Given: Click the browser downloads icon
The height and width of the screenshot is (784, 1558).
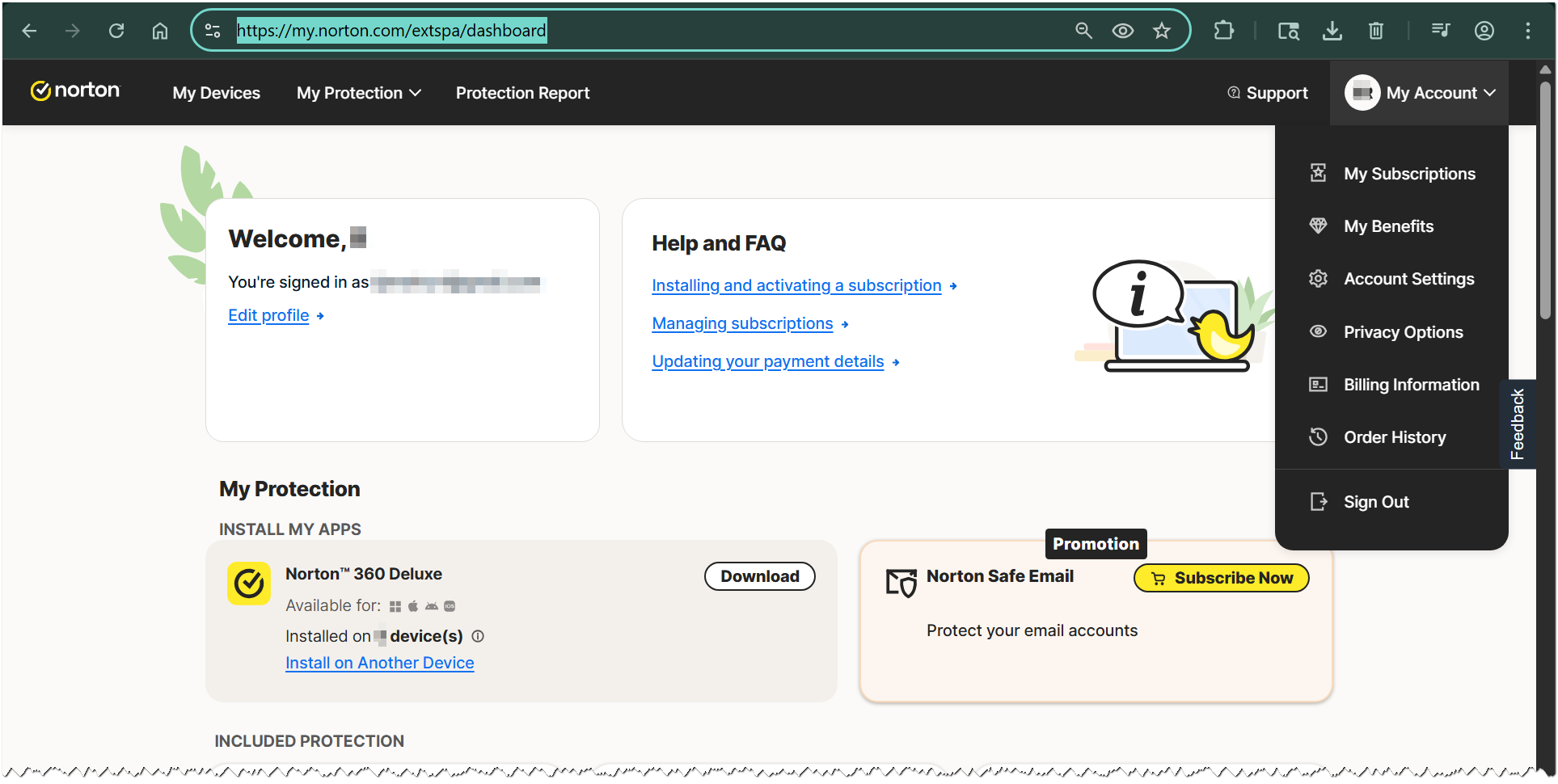Looking at the screenshot, I should pos(1332,31).
